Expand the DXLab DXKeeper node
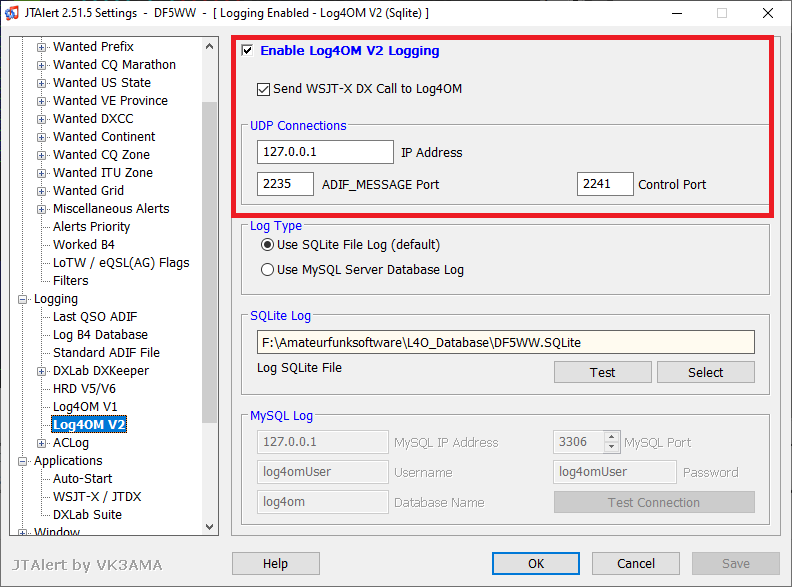Screen dimensions: 792x587 (41, 371)
